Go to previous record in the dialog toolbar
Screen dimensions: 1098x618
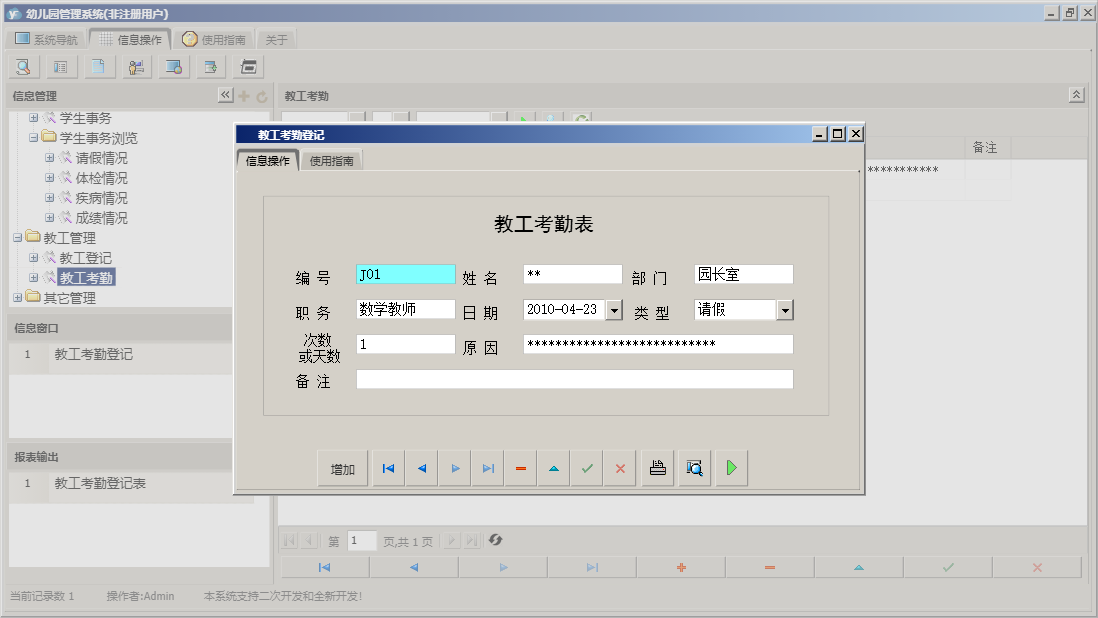tap(422, 469)
